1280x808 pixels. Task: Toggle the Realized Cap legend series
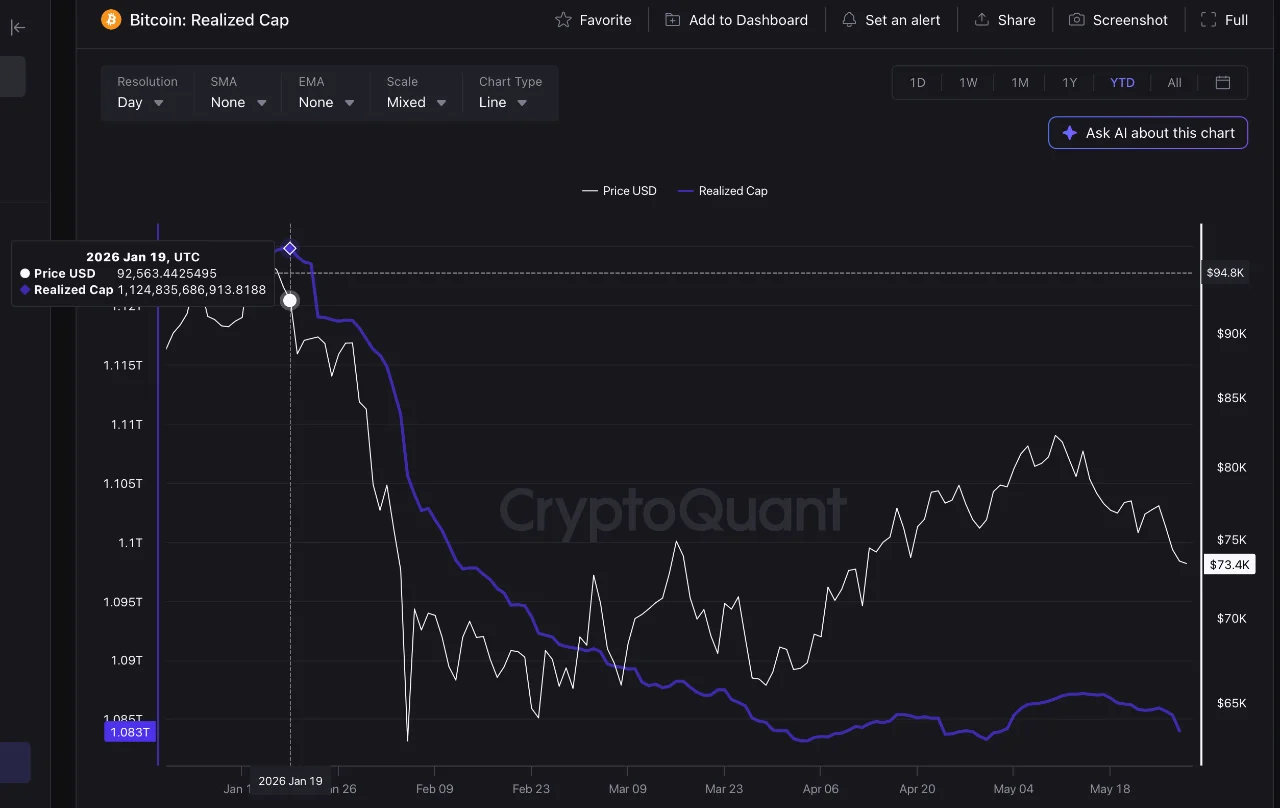pyautogui.click(x=722, y=191)
